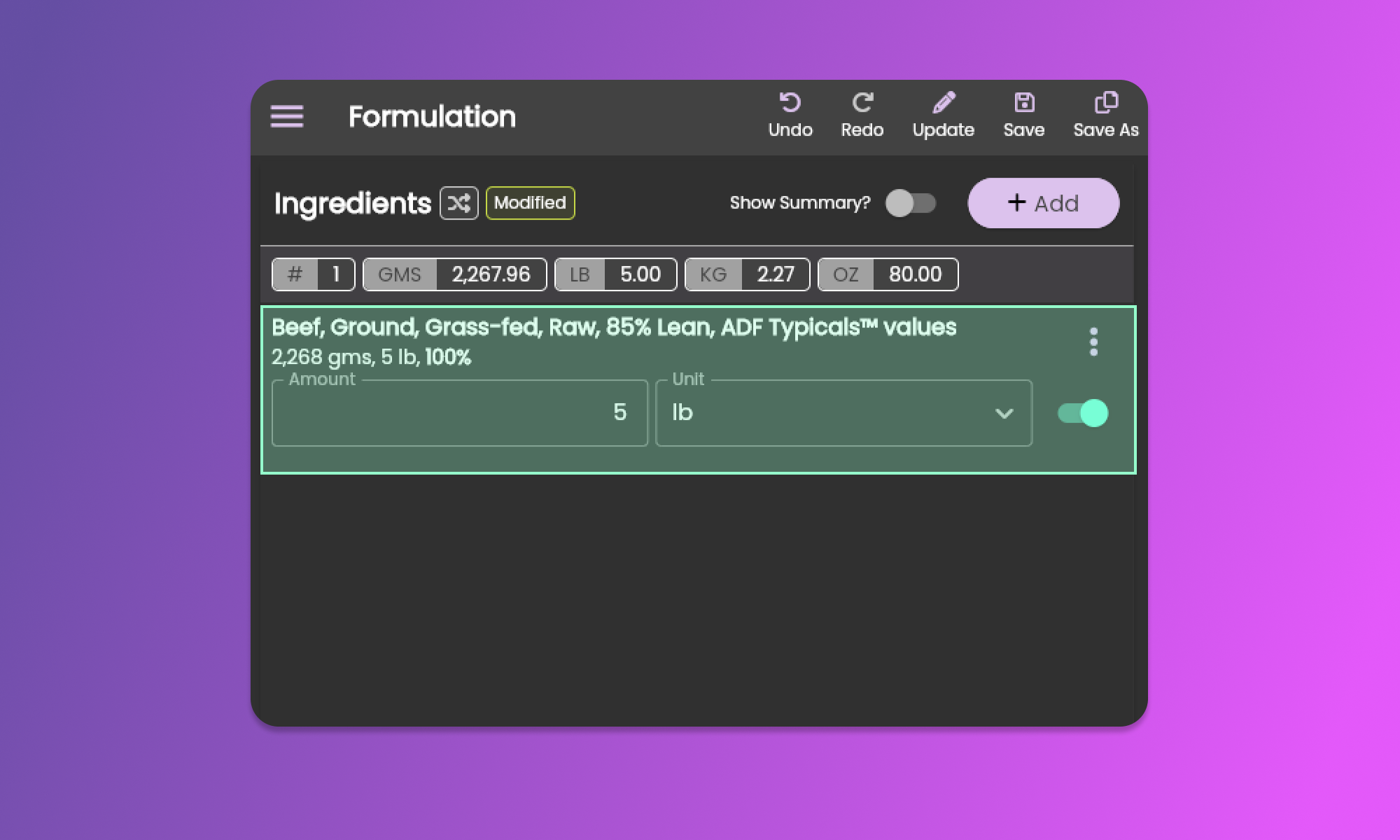Image resolution: width=1400 pixels, height=840 pixels.
Task: Open the hamburger navigation menu
Action: [x=287, y=116]
